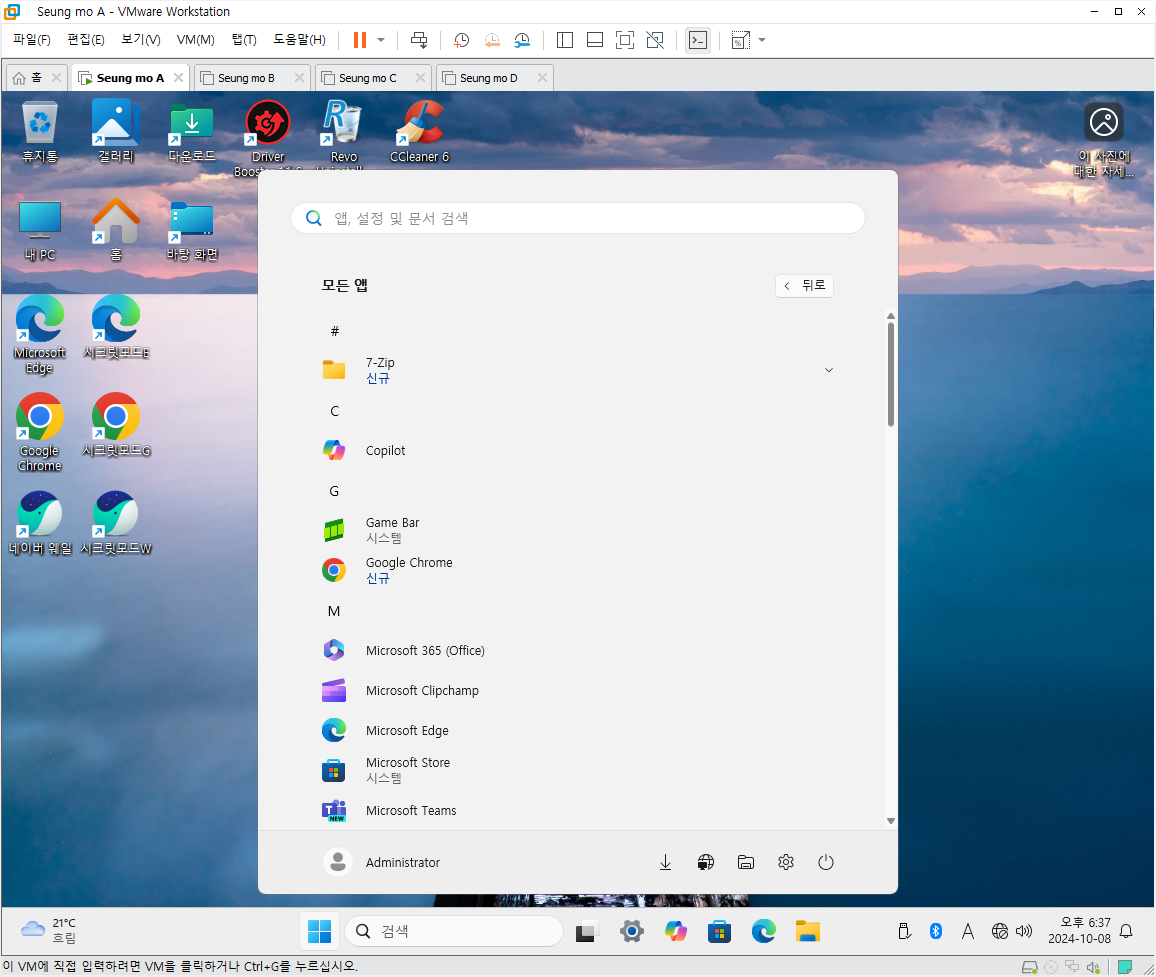This screenshot has height=977, width=1156.
Task: Open Microsoft Clipchamp in app list
Action: pyautogui.click(x=578, y=690)
